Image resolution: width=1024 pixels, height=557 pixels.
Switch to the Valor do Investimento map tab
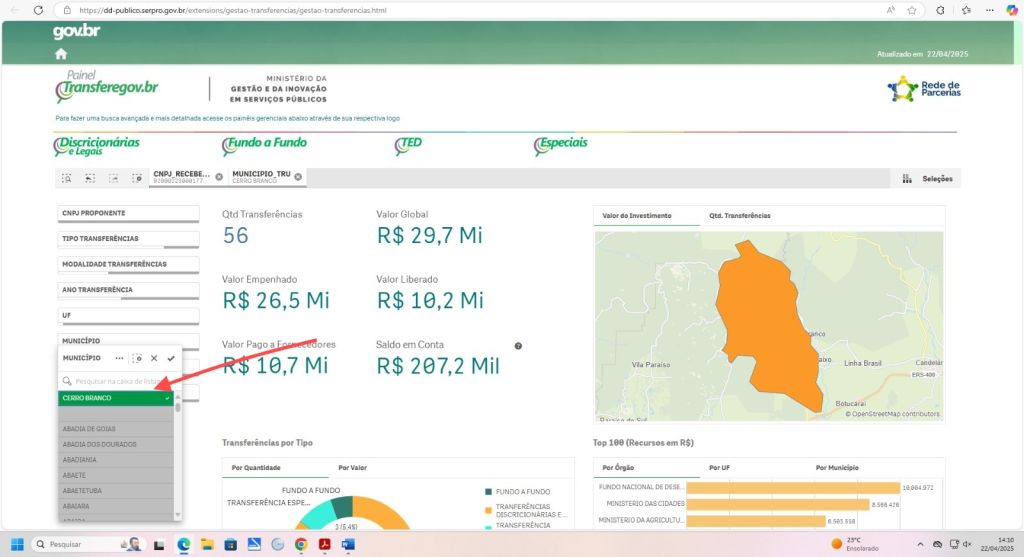point(637,215)
